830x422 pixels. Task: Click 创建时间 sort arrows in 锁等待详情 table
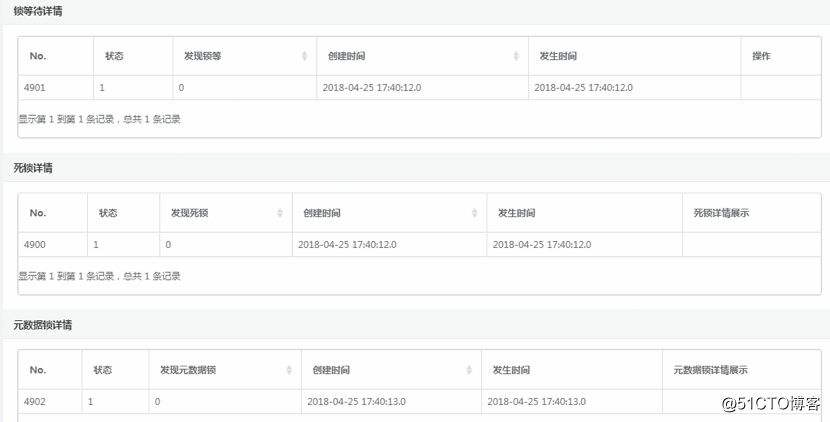(x=516, y=56)
